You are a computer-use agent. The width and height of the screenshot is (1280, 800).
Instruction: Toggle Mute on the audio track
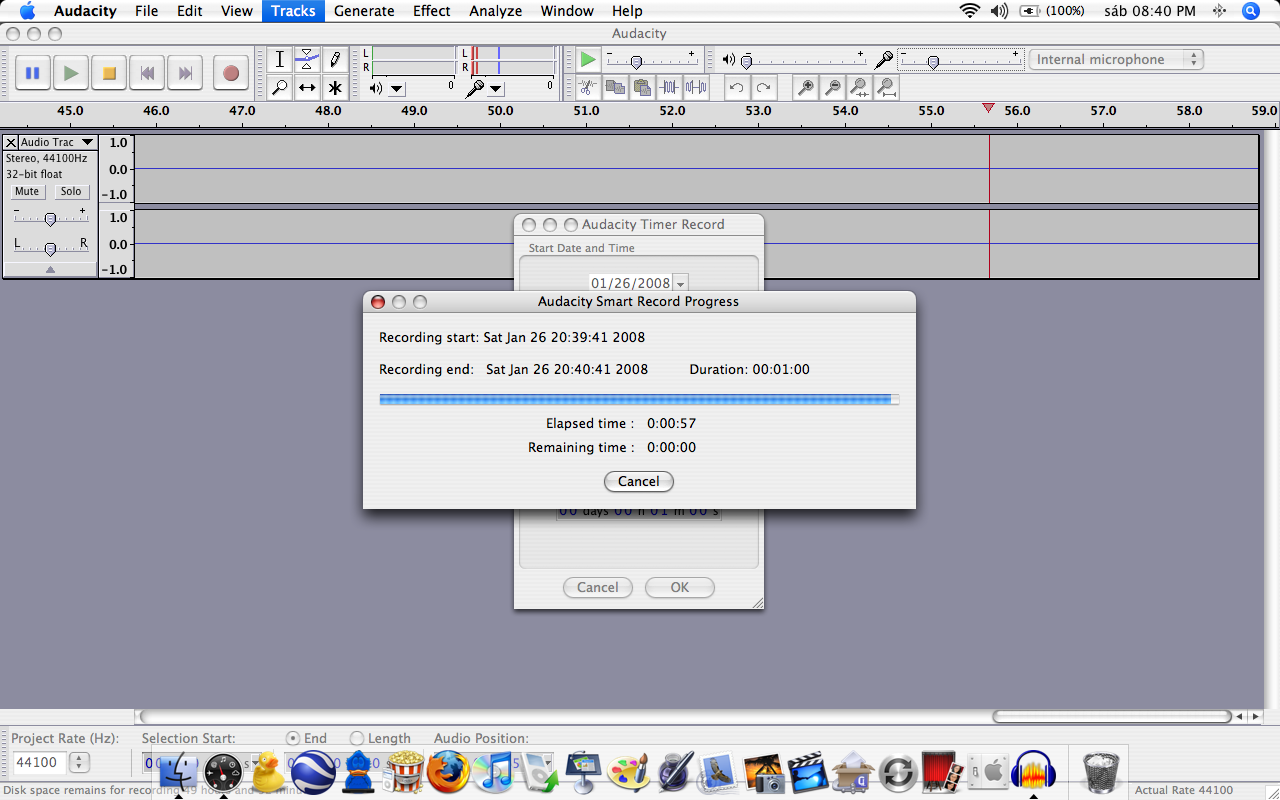[x=27, y=191]
